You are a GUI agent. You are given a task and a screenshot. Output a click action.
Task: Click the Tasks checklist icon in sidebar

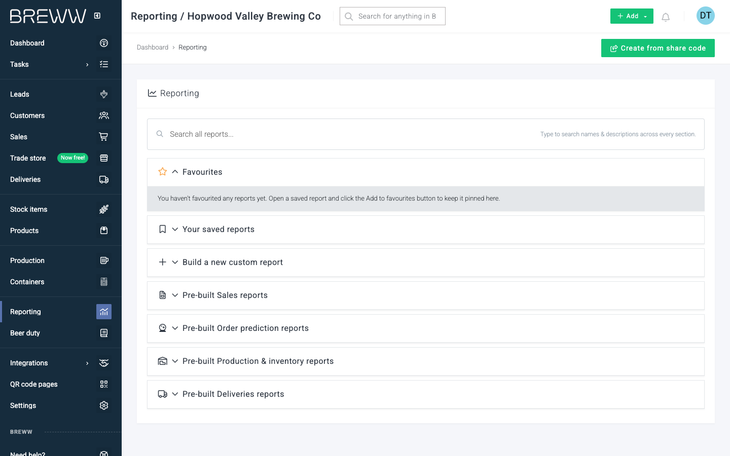click(104, 64)
